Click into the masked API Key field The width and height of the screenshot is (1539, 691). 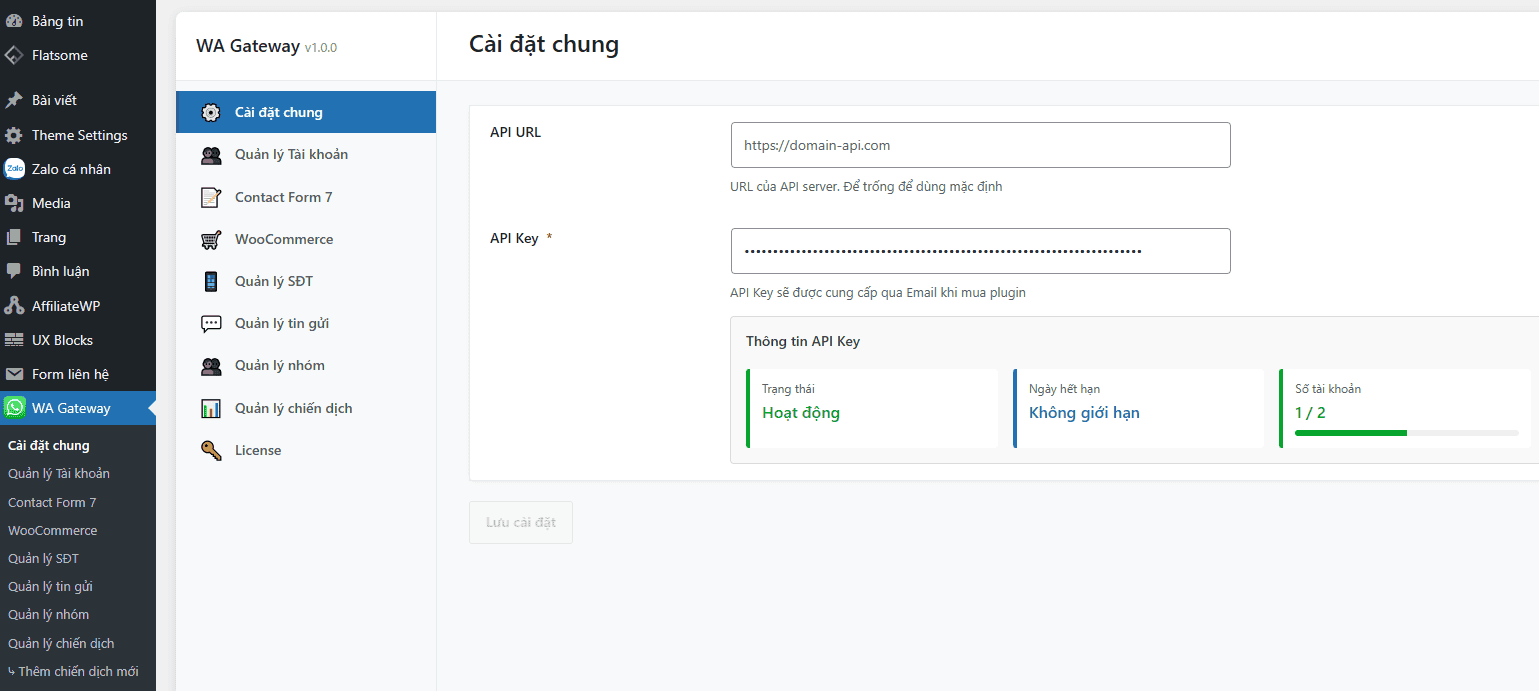click(980, 251)
